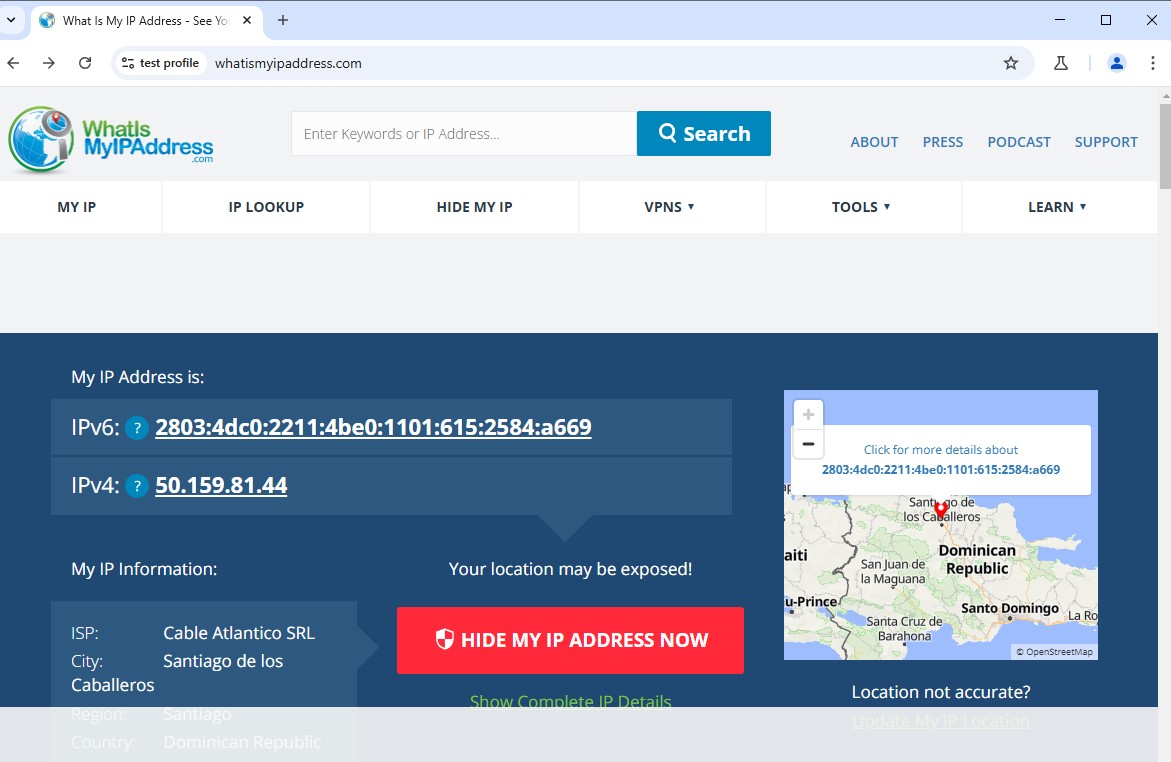Zoom out on the map
Viewport: 1171px width, 762px height.
click(x=808, y=444)
